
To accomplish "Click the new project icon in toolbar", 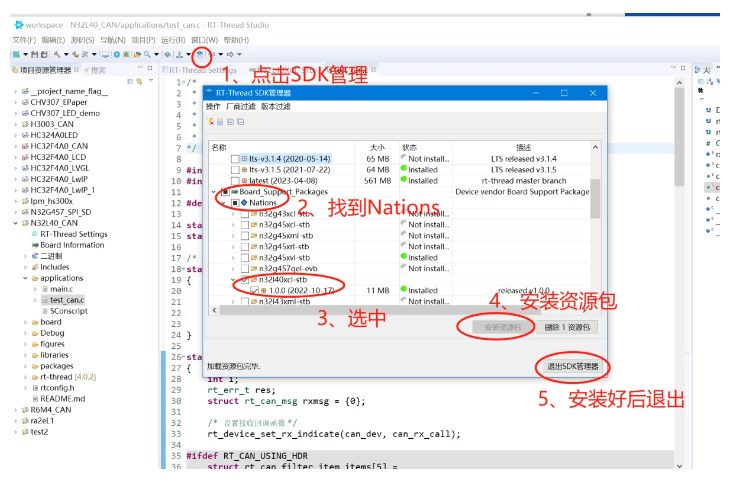I will [16, 55].
